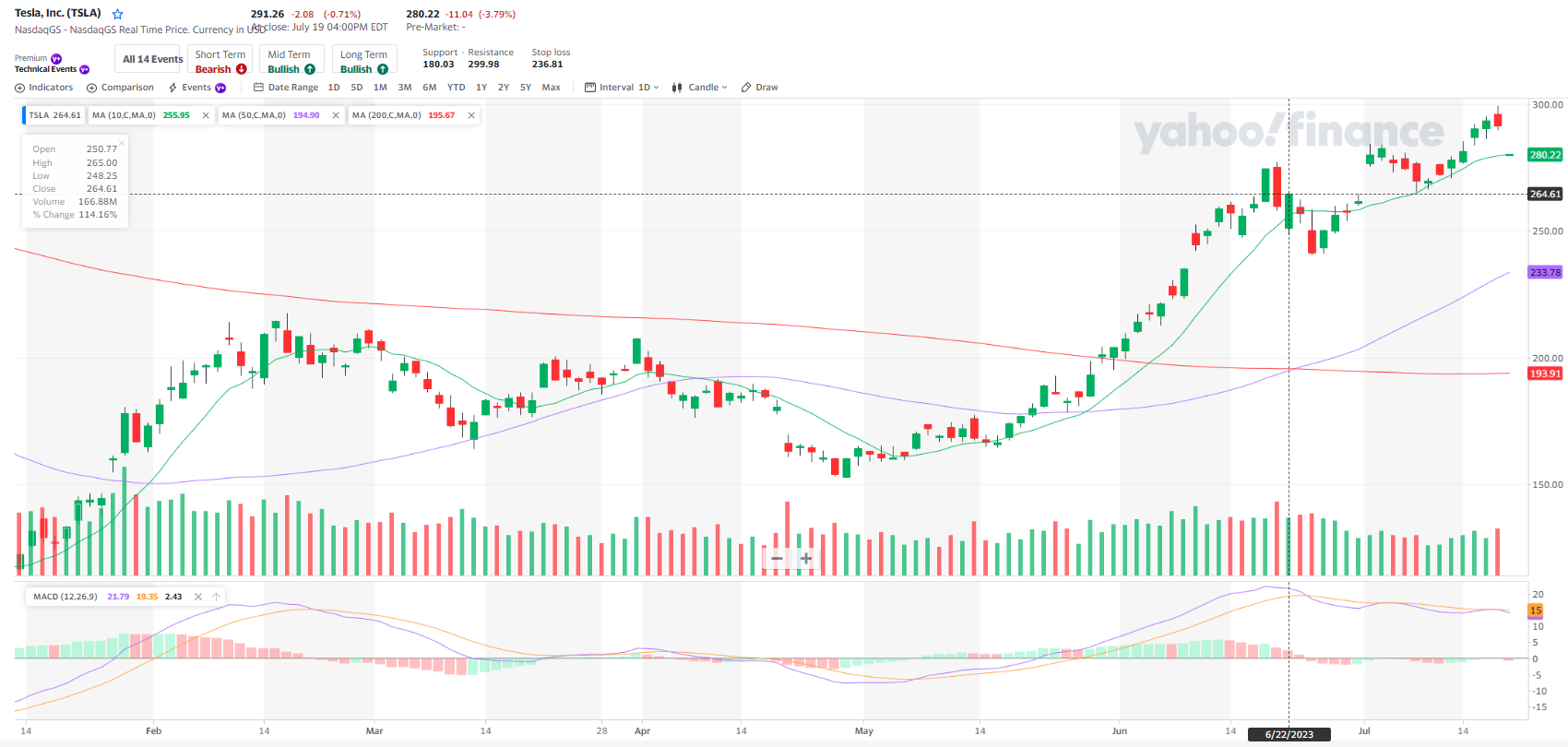
Task: Open the Long Term Bullish outlook
Action: click(x=364, y=61)
